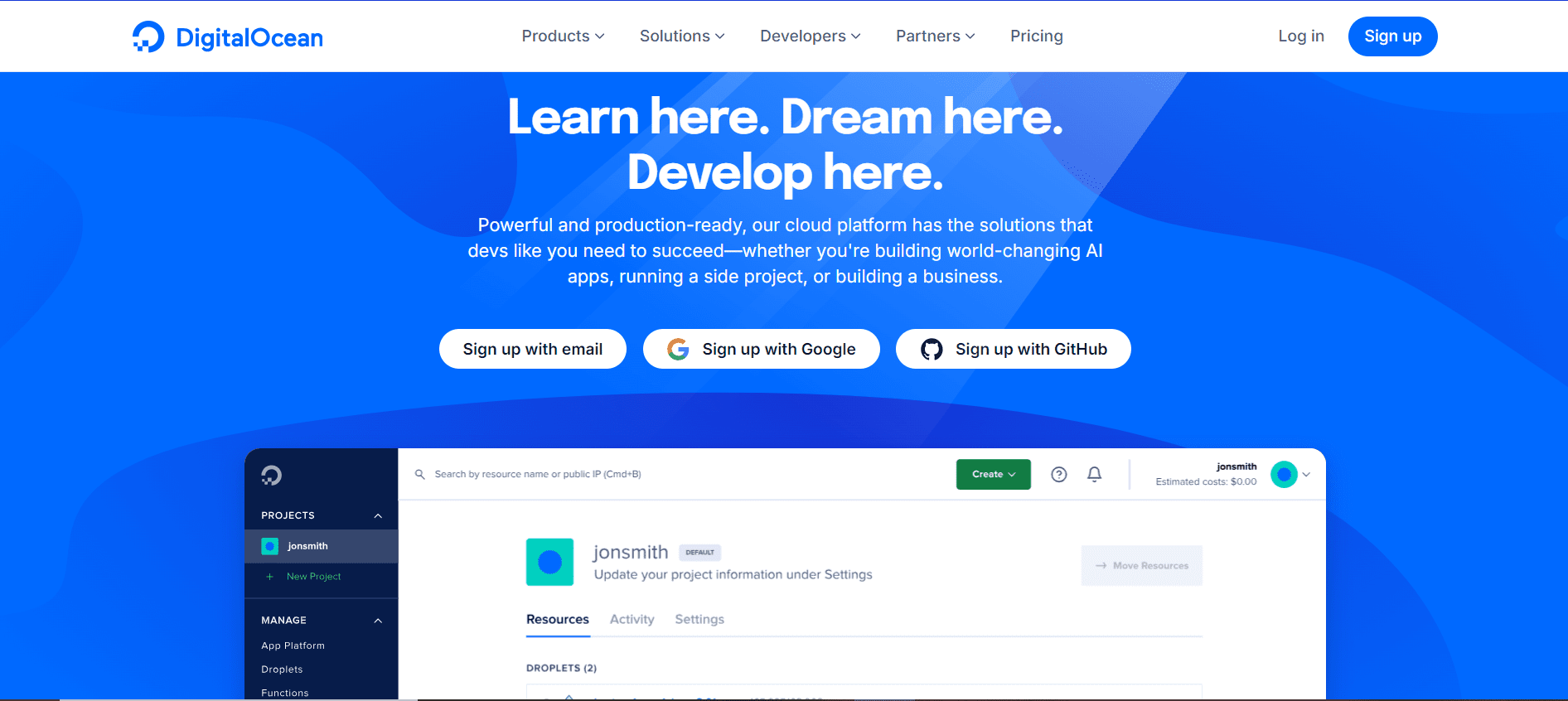This screenshot has width=1568, height=701.
Task: Click the large jonsmith project avatar
Action: pyautogui.click(x=549, y=562)
